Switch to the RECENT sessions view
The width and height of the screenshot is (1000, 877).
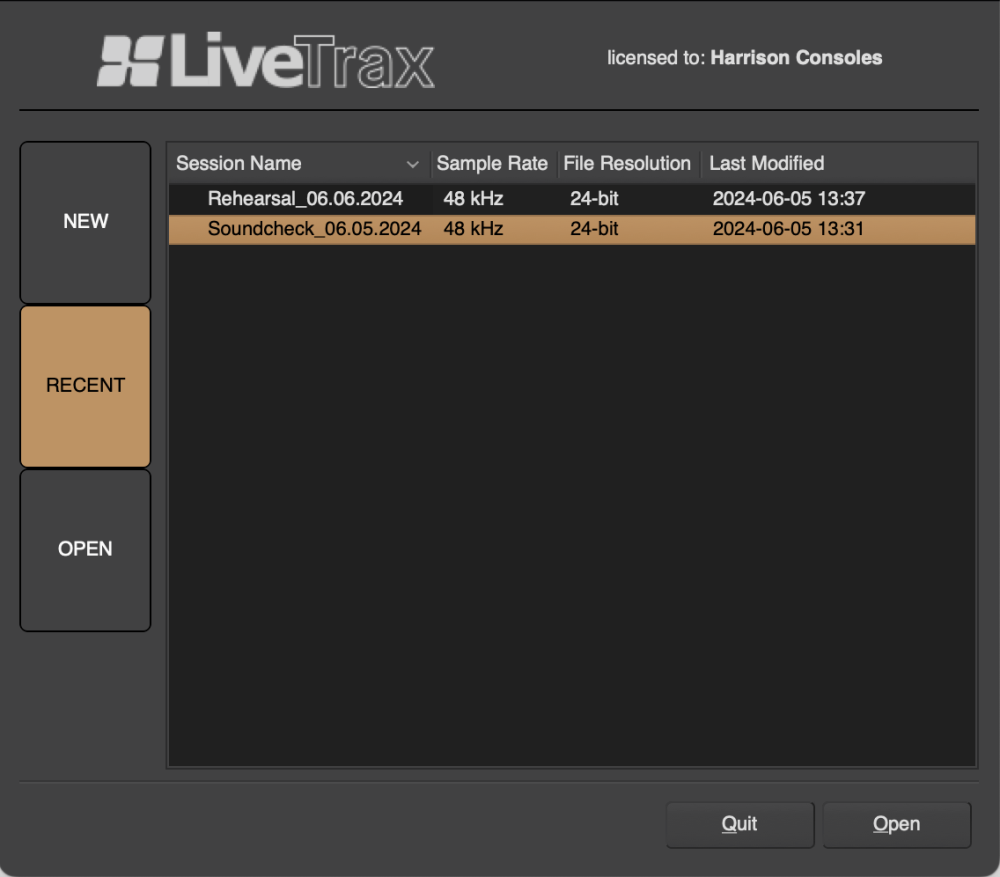(x=85, y=385)
